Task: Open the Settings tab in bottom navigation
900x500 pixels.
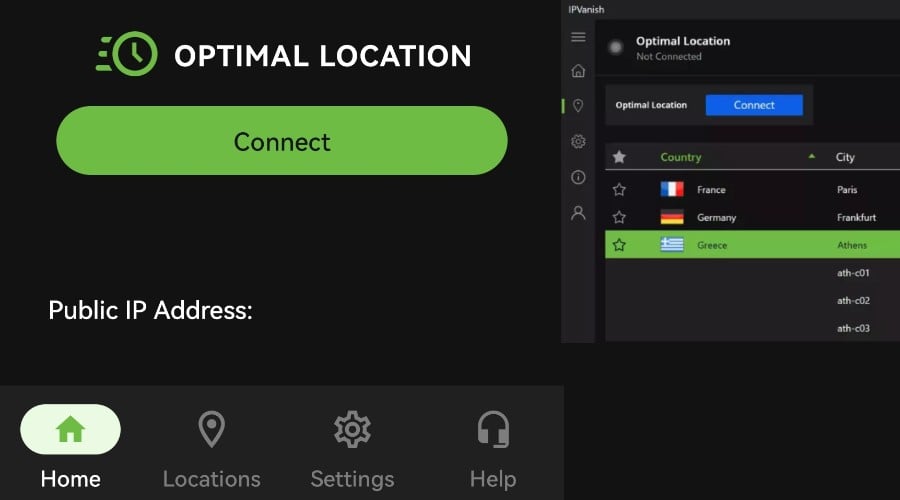Action: [x=352, y=450]
